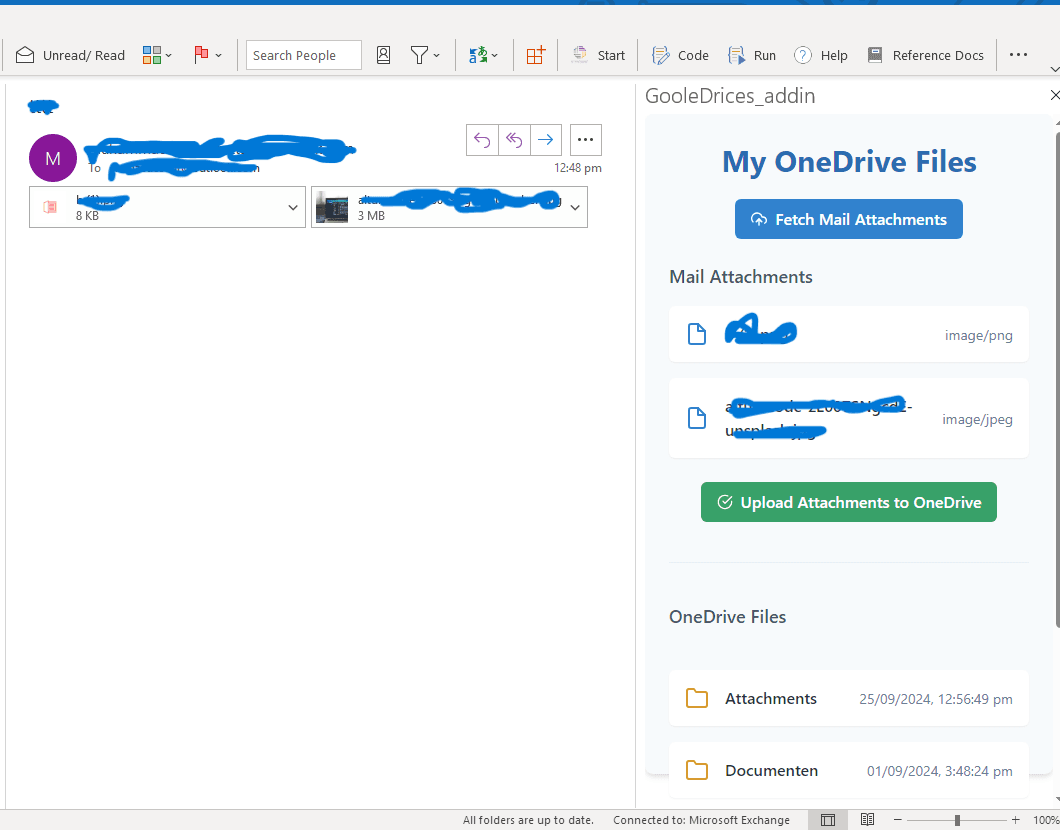Expand the Filter Email dropdown arrow
Viewport: 1060px width, 830px height.
(437, 55)
